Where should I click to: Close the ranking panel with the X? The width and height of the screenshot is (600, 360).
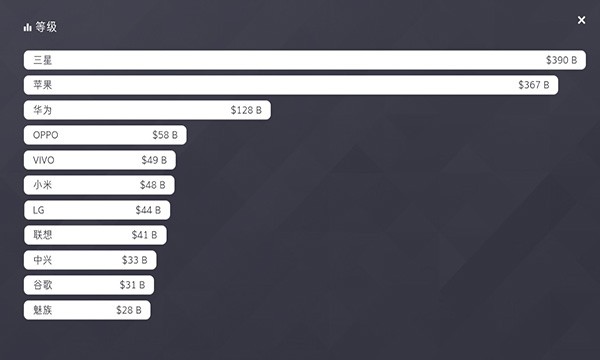pyautogui.click(x=581, y=20)
